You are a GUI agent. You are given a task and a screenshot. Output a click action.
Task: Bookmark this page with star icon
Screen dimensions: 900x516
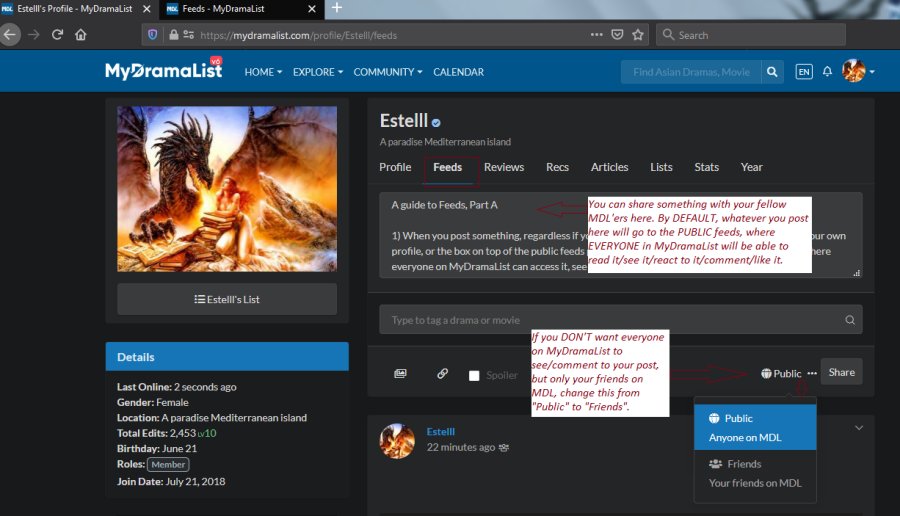tap(638, 34)
